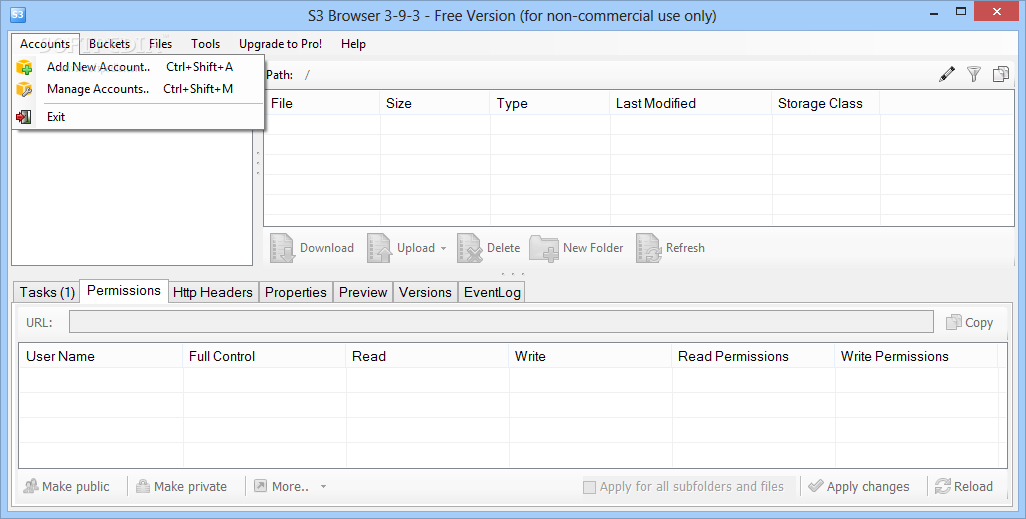
Task: Expand the More.. dropdown arrow
Action: coord(323,487)
